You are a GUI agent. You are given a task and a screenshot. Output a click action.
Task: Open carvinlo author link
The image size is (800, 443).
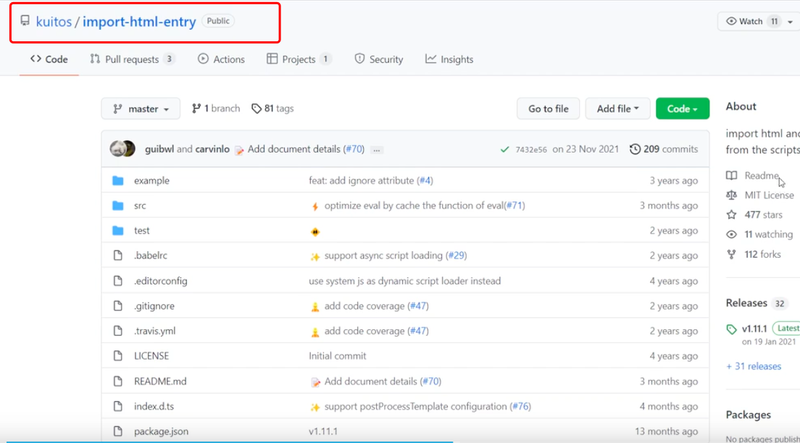212,149
